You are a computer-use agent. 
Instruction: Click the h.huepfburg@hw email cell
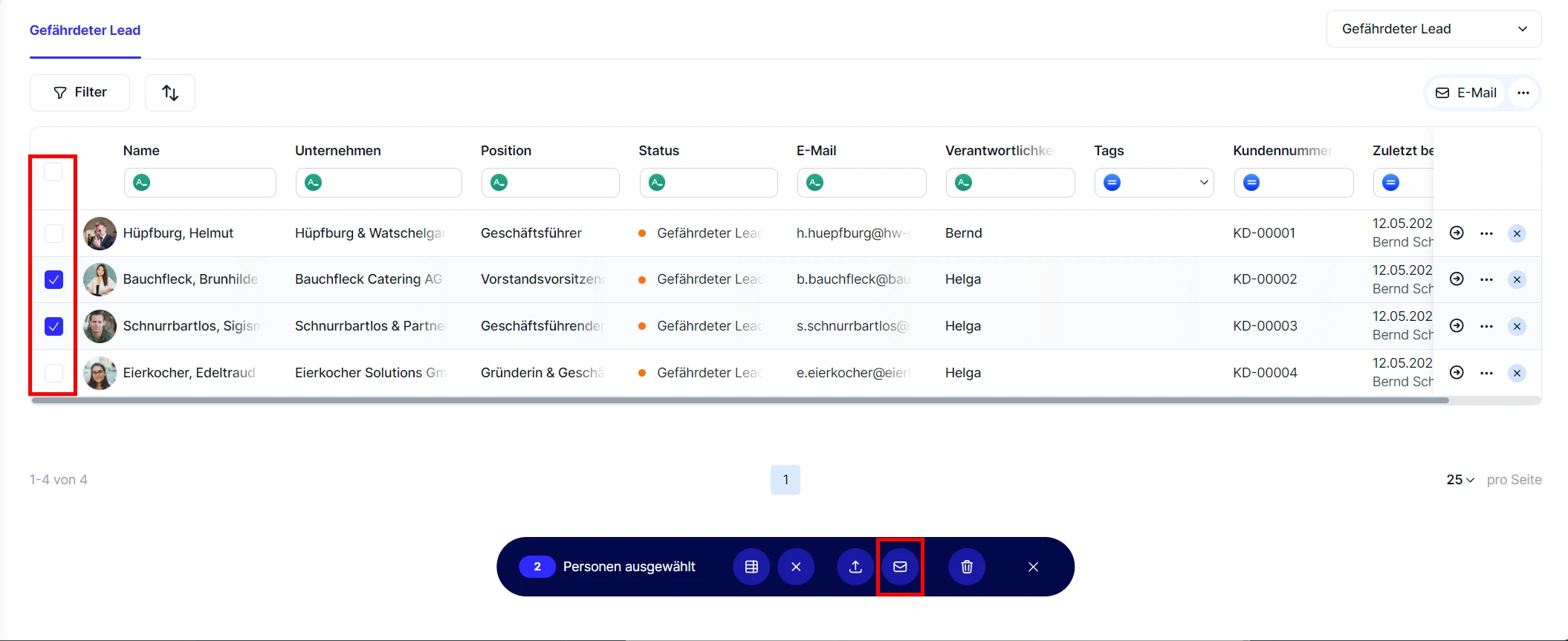(x=854, y=233)
